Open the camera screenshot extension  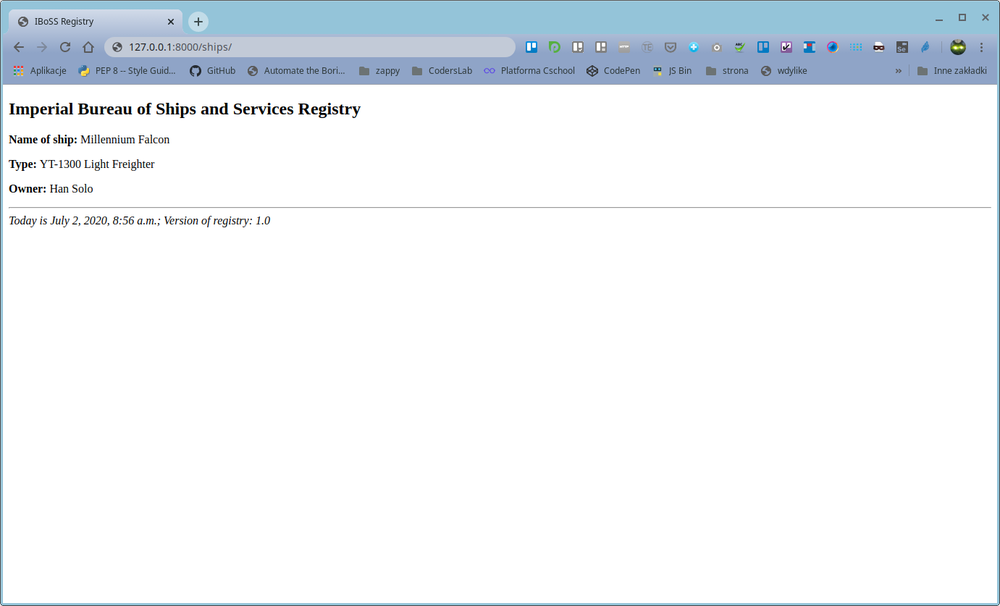point(717,47)
